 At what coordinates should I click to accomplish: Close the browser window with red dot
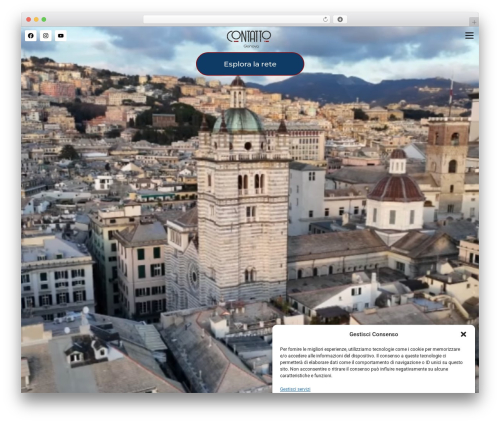coord(29,19)
